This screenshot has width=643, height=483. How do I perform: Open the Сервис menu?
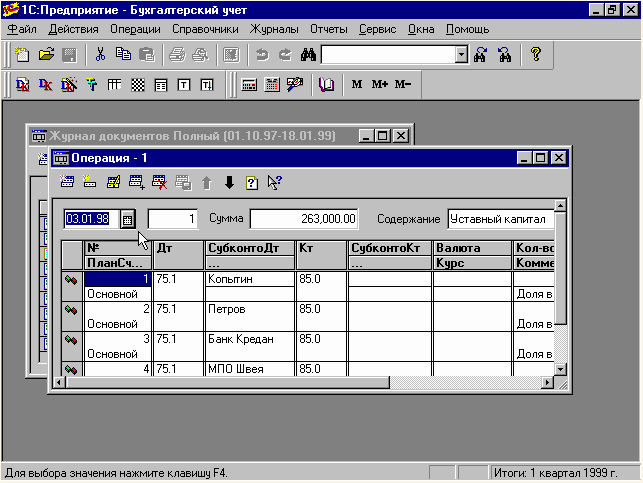[x=378, y=30]
